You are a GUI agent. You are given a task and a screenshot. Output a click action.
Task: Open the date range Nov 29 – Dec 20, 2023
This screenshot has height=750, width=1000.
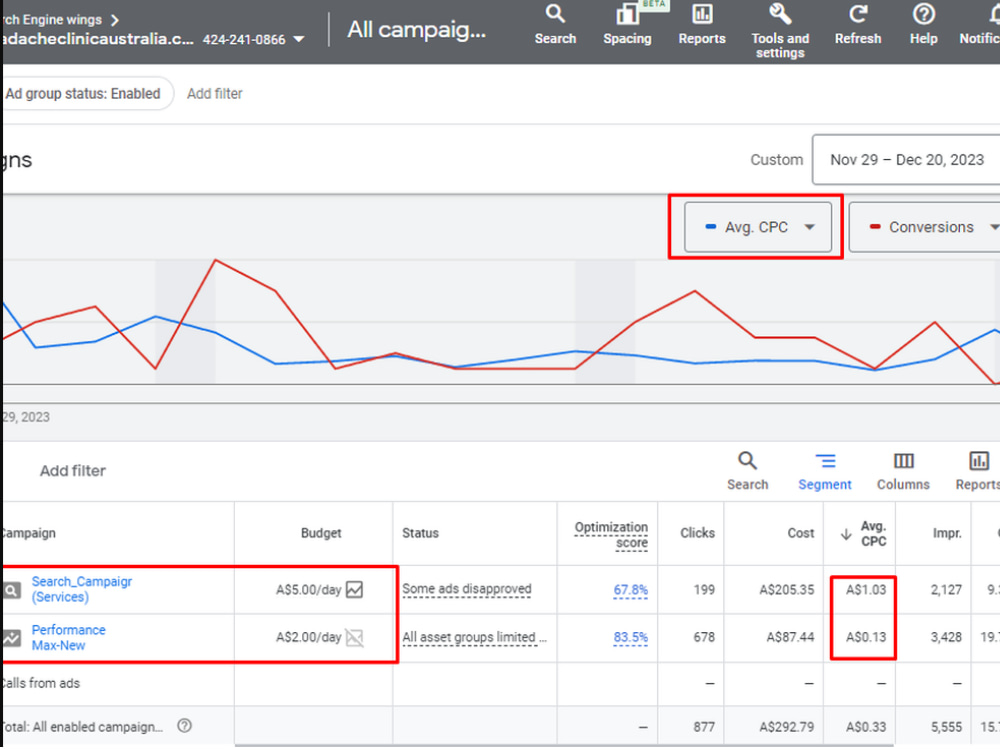(x=906, y=159)
